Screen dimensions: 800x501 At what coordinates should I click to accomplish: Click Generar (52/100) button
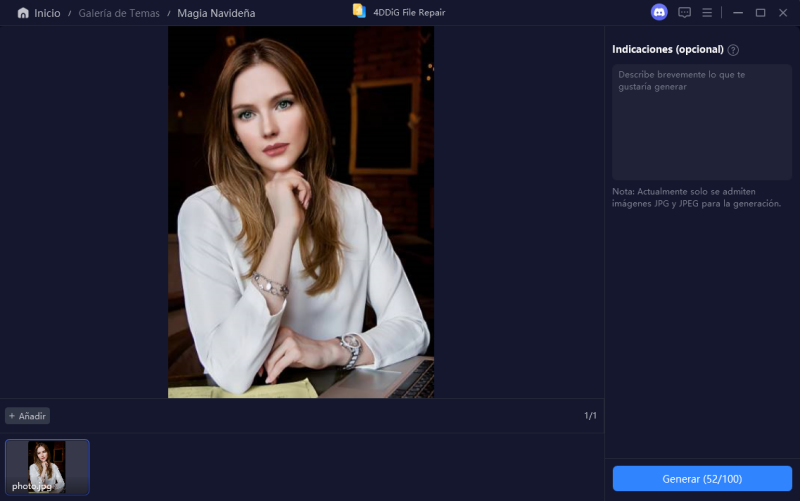pos(702,479)
